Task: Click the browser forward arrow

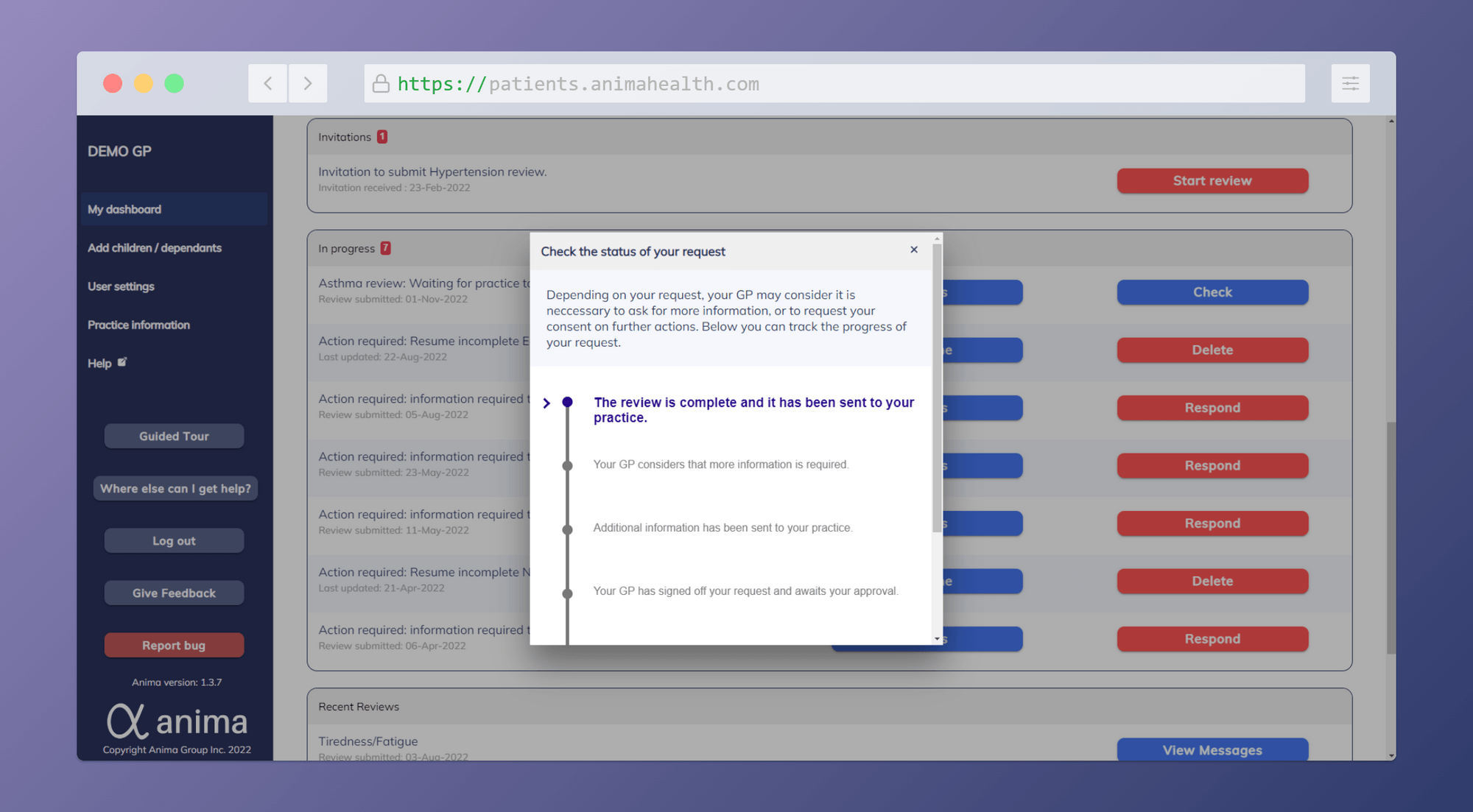Action: click(x=308, y=83)
